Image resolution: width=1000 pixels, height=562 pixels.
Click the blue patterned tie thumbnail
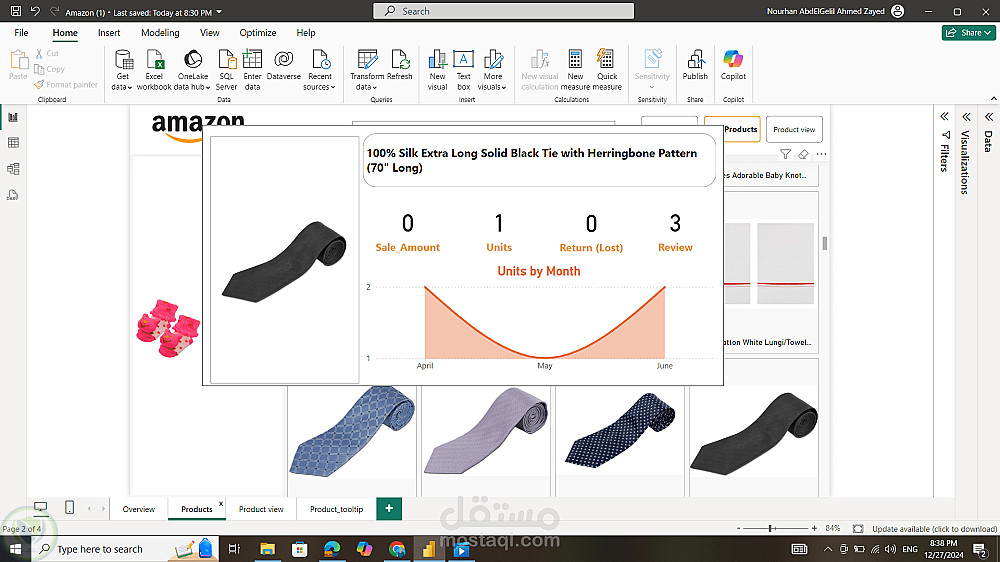(x=352, y=432)
